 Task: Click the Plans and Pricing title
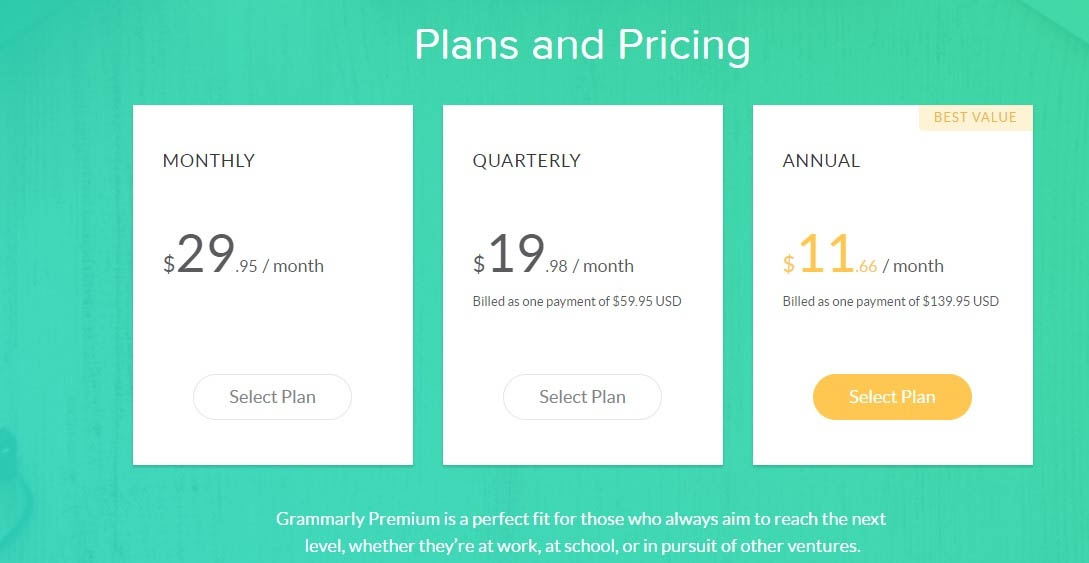(582, 44)
